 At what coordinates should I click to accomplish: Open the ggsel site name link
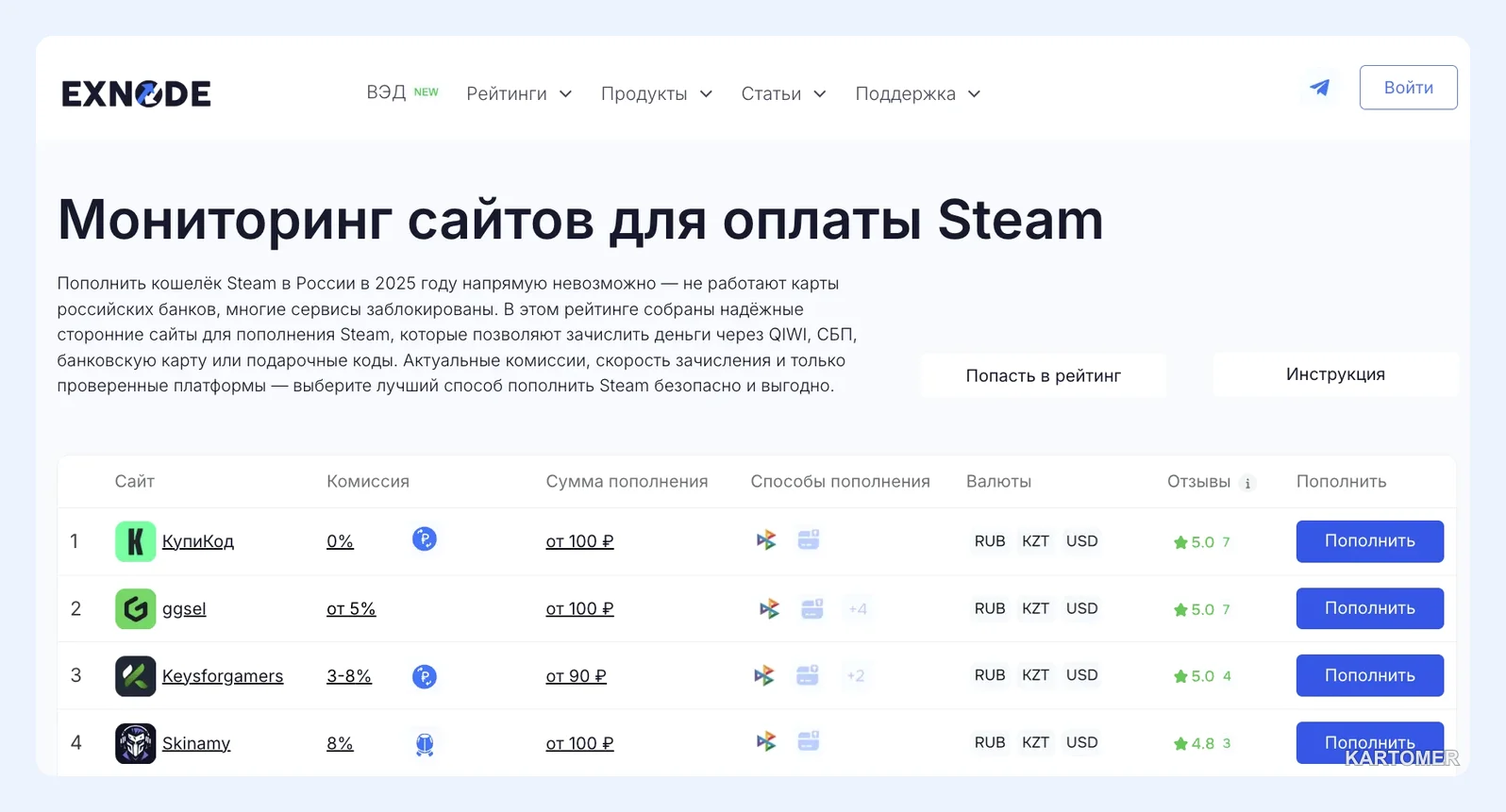[184, 609]
